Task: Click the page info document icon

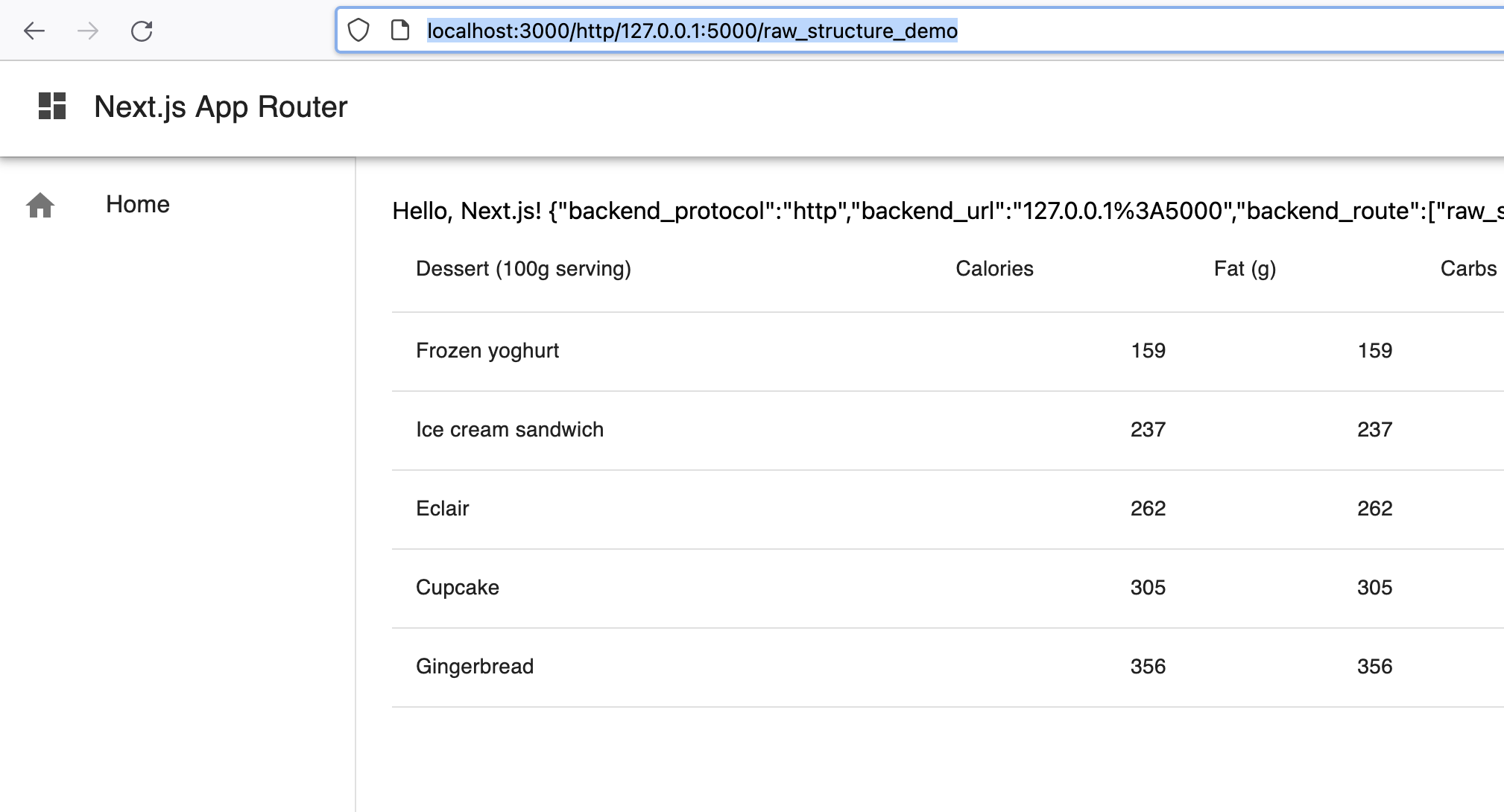Action: [x=400, y=31]
